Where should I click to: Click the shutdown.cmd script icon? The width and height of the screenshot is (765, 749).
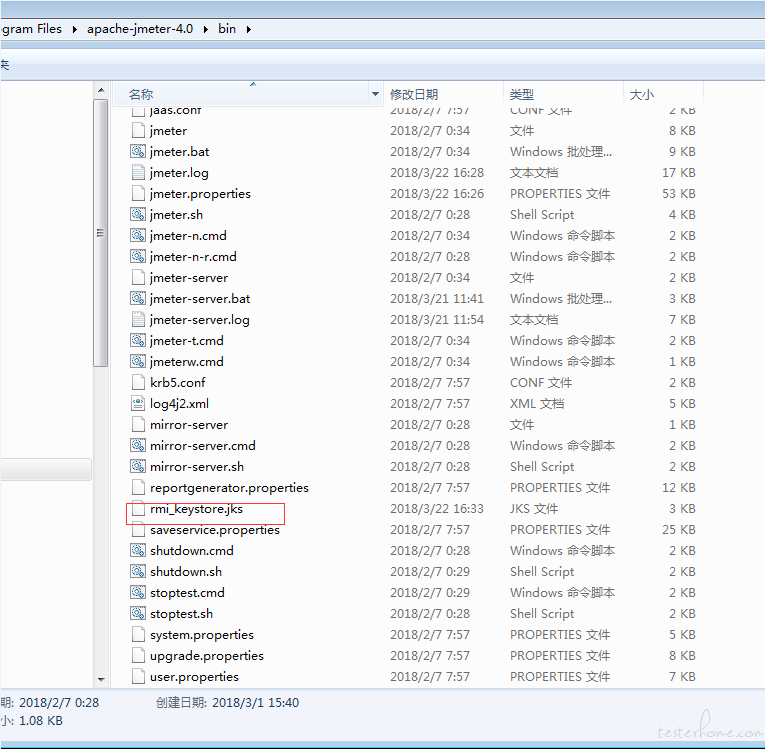point(138,551)
